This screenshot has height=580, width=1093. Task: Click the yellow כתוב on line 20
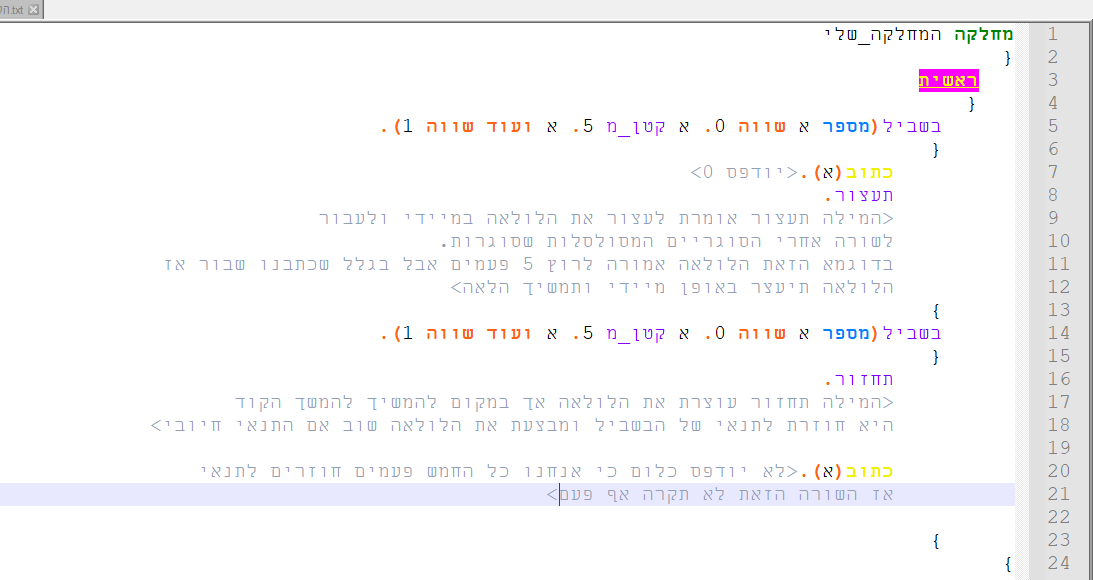(869, 471)
